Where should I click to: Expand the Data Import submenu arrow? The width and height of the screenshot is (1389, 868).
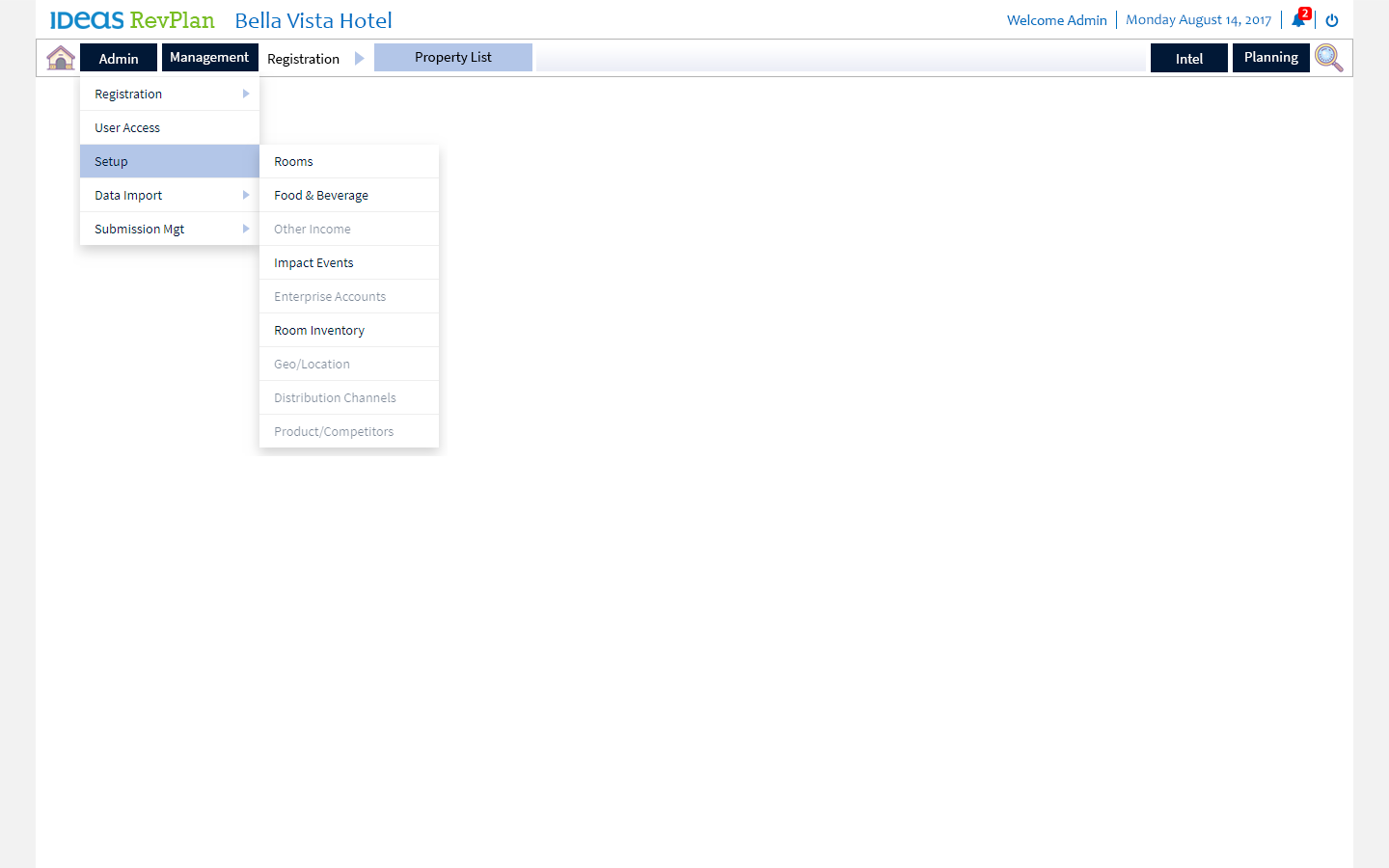pyautogui.click(x=247, y=195)
